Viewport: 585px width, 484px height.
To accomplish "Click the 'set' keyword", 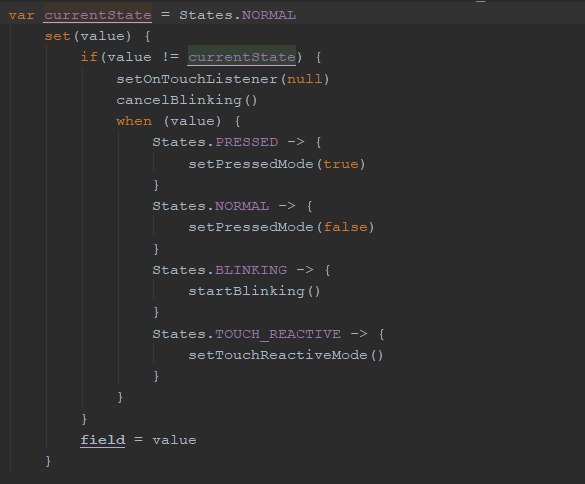I will [x=57, y=36].
